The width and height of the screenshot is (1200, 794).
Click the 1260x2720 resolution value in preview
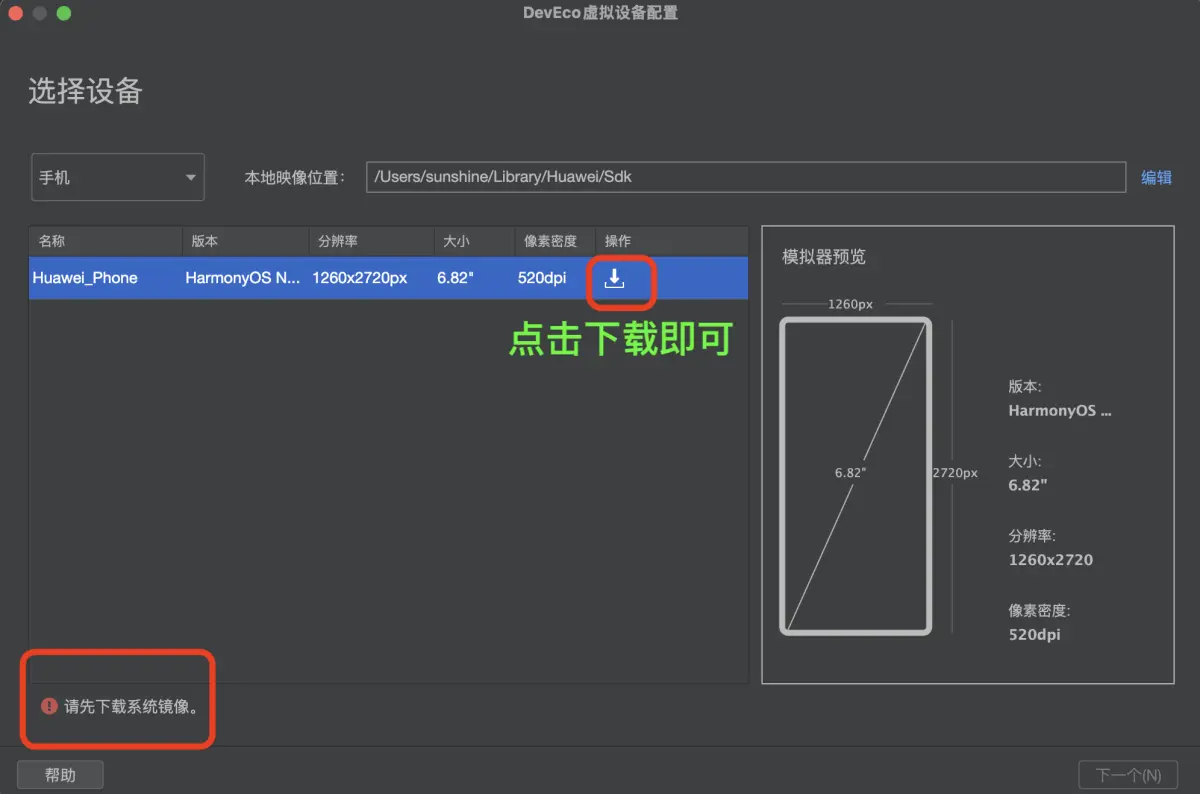click(1051, 560)
